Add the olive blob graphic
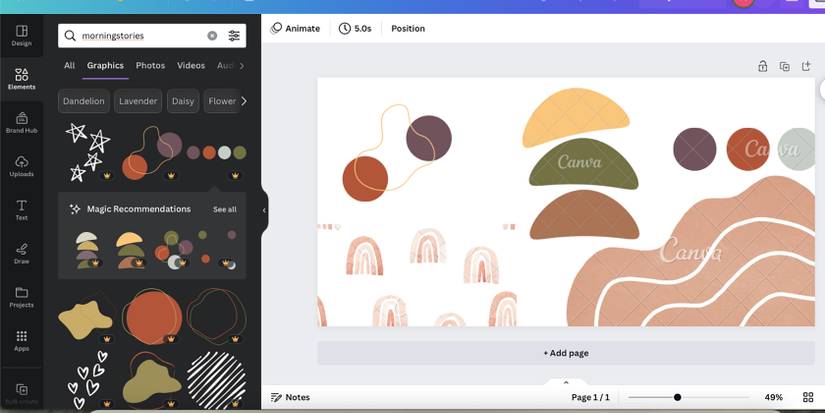The width and height of the screenshot is (825, 413). [150, 382]
